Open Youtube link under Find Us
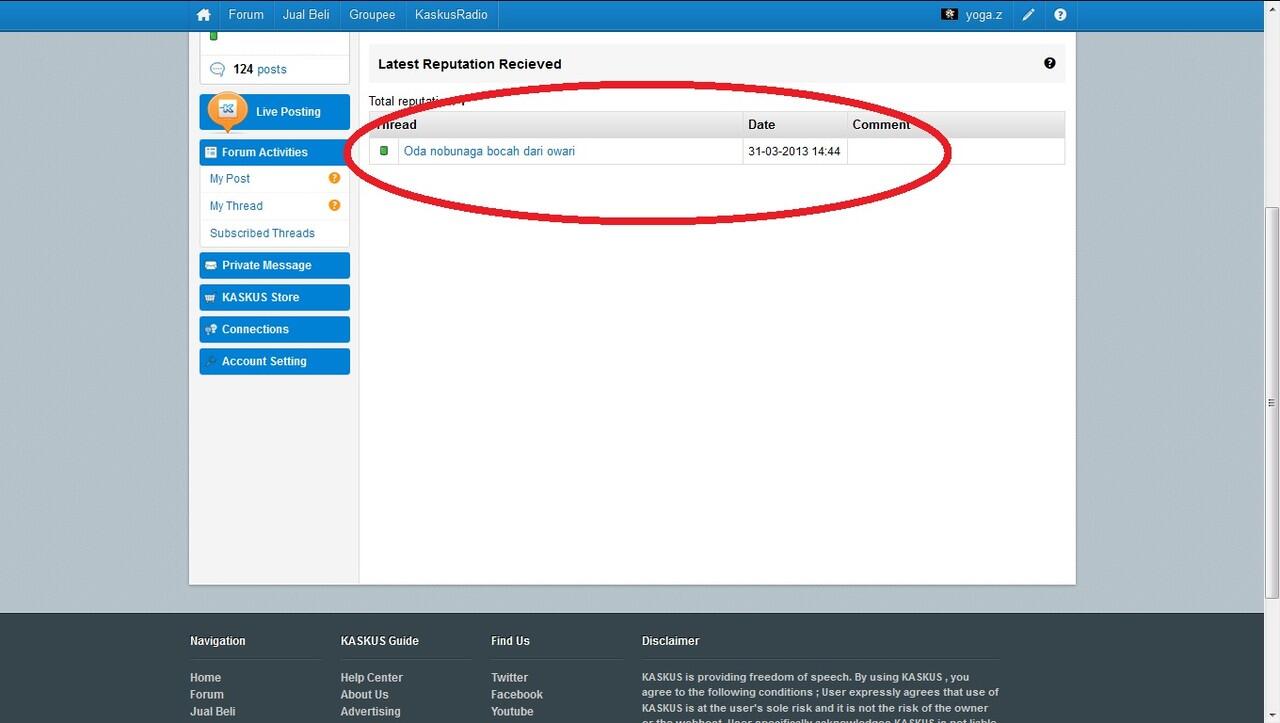Viewport: 1280px width, 723px height. tap(512, 711)
